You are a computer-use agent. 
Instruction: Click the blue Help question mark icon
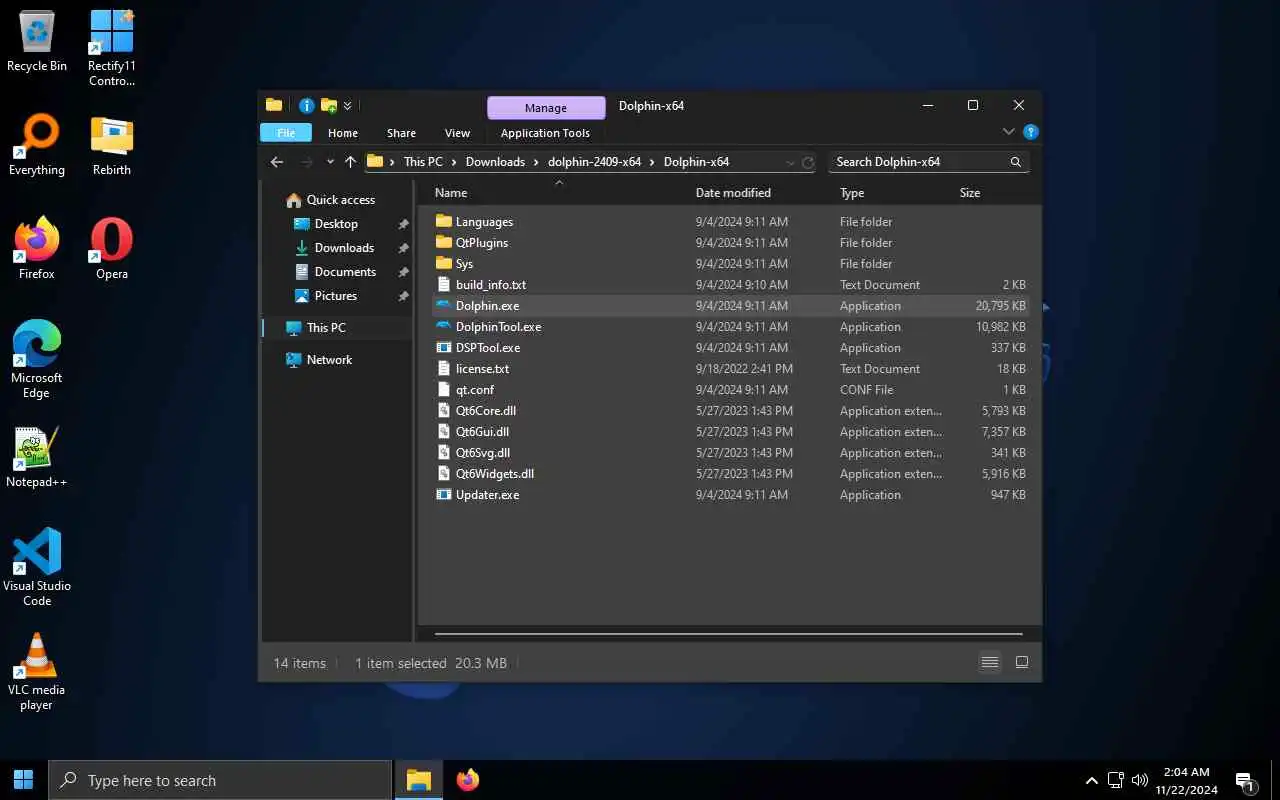1031,132
